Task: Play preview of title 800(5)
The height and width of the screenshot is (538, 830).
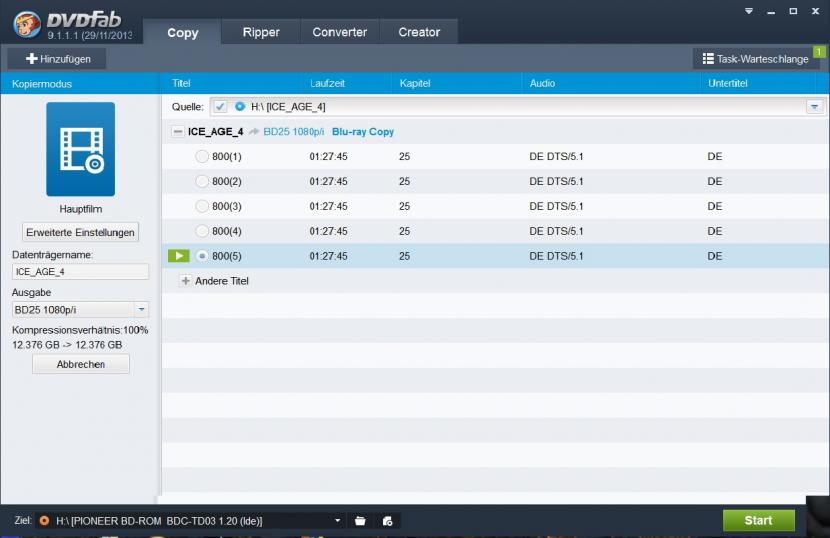Action: pyautogui.click(x=178, y=256)
